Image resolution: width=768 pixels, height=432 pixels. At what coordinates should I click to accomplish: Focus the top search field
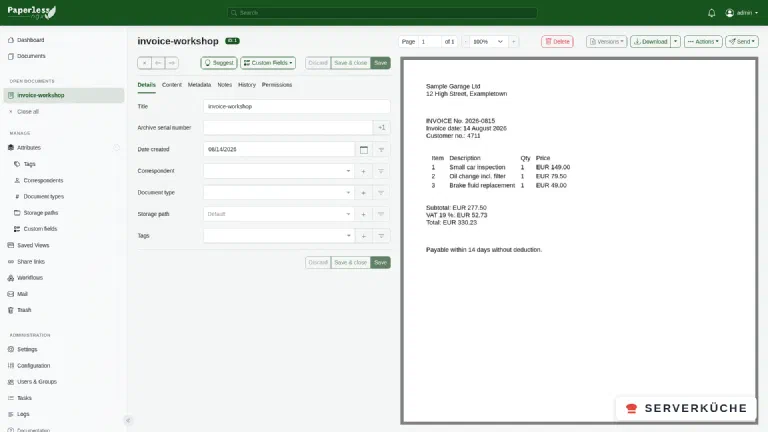pyautogui.click(x=382, y=13)
